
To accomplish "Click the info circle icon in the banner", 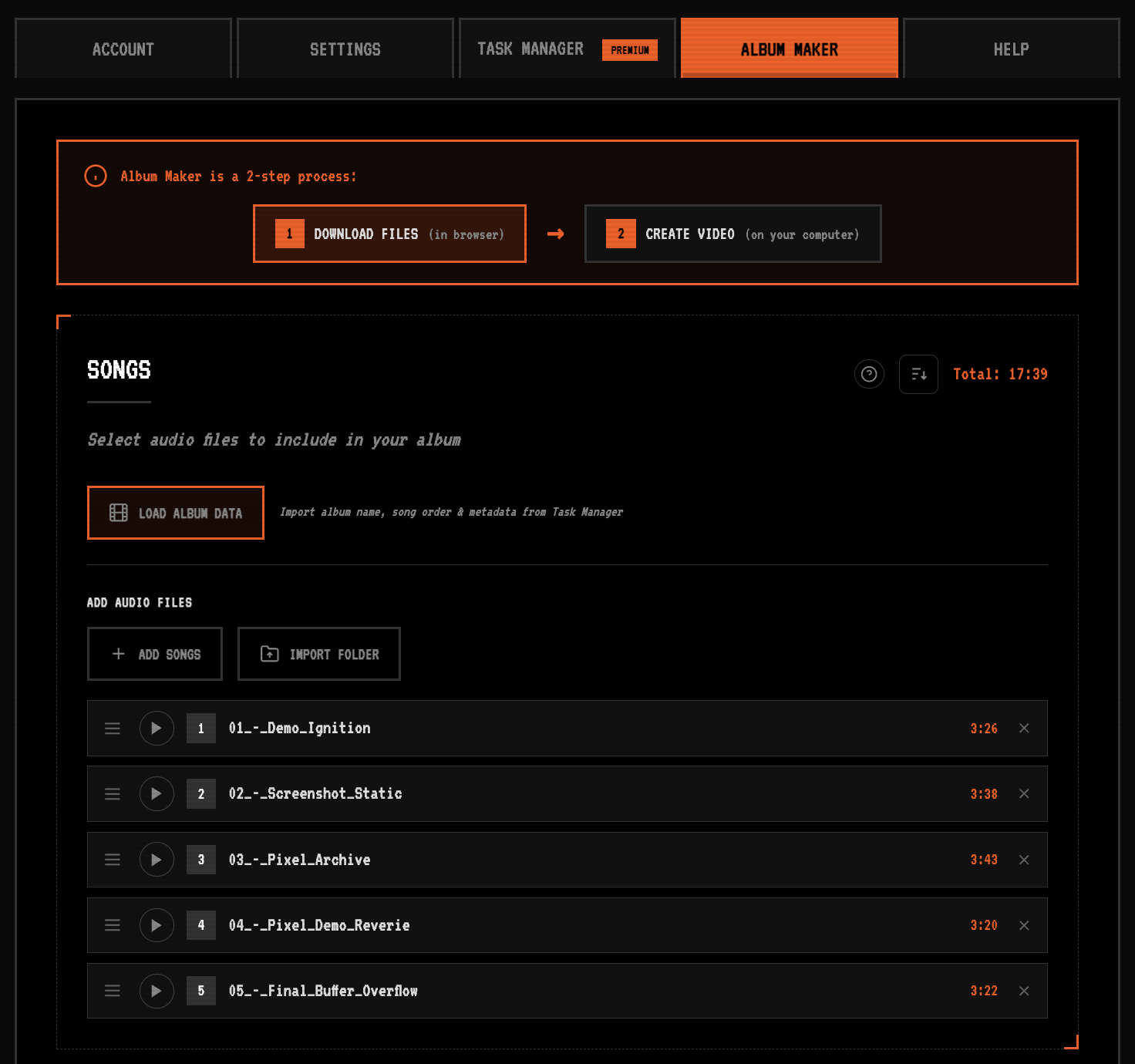I will click(96, 176).
